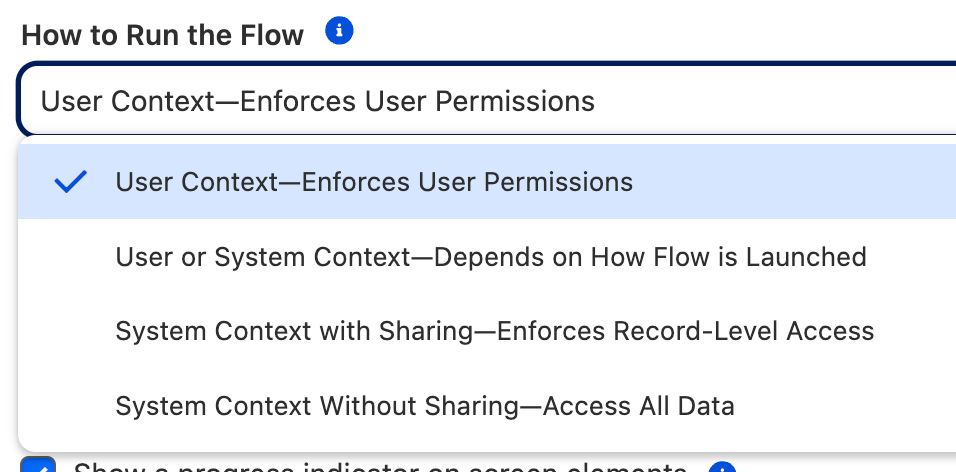Click the Show a progress indicator label text
The height and width of the screenshot is (472, 956).
(380, 467)
